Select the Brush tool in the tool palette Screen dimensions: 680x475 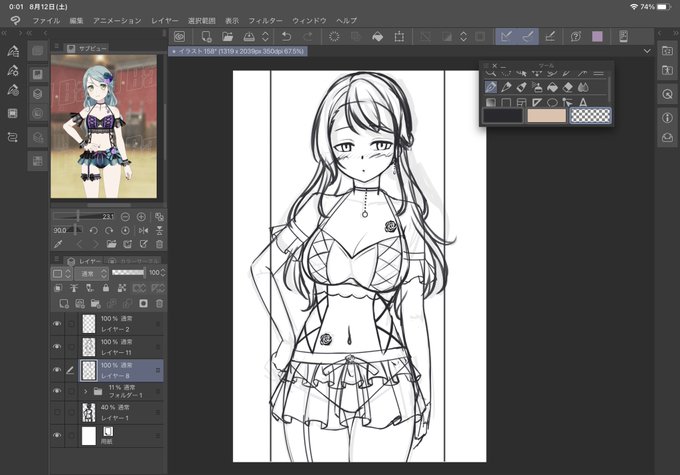(x=521, y=87)
